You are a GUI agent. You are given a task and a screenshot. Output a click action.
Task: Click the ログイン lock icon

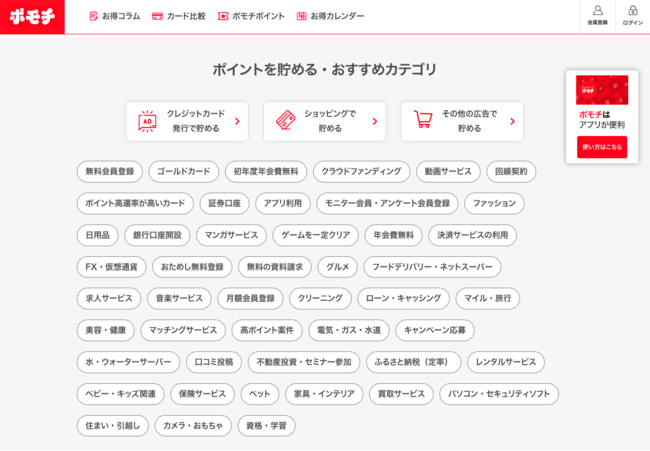coord(633,10)
